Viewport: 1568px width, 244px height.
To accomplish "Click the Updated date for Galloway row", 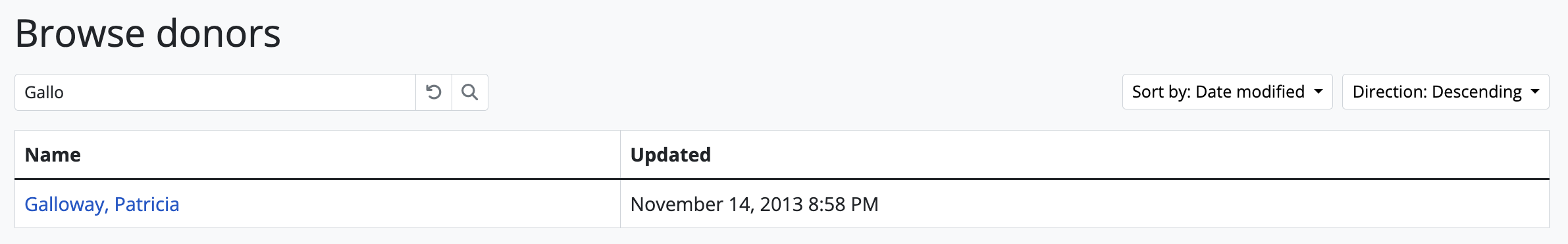I will tap(754, 204).
